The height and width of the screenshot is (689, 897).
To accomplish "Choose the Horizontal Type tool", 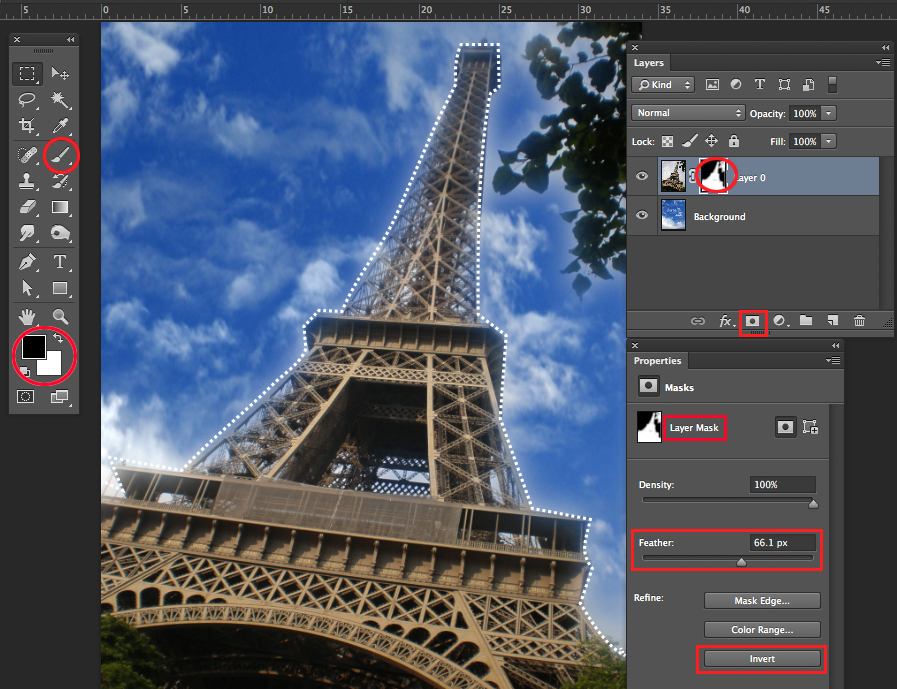I will (60, 262).
